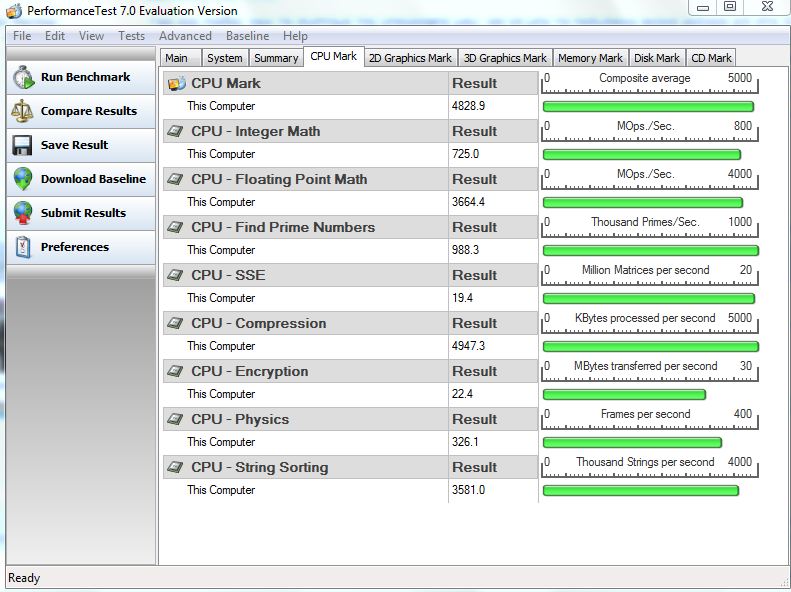Click the Compare Results scales icon

click(22, 111)
